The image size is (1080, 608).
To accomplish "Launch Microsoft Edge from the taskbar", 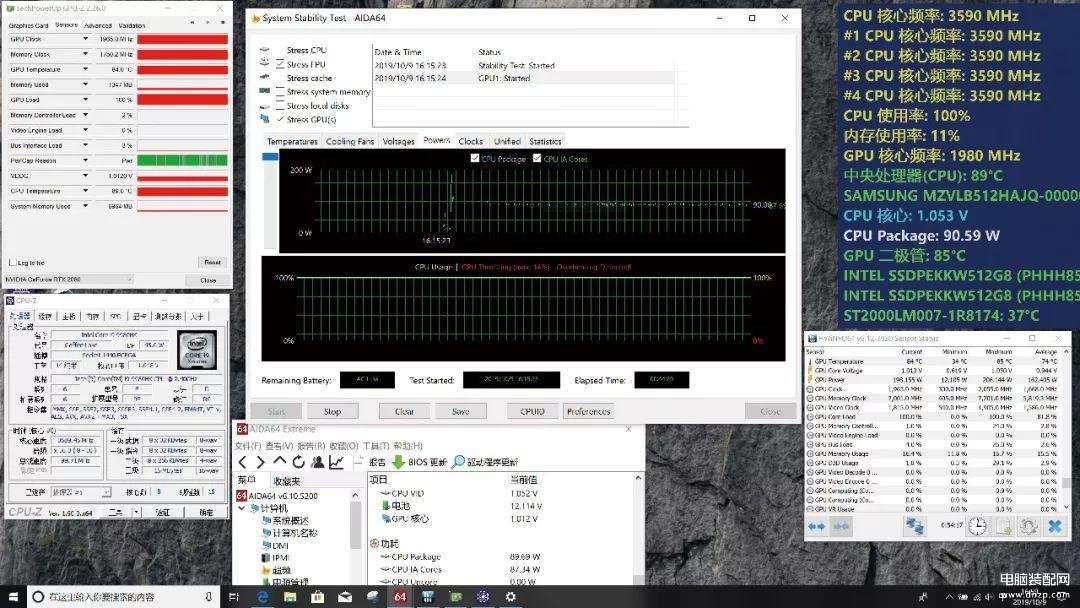I will tap(262, 596).
